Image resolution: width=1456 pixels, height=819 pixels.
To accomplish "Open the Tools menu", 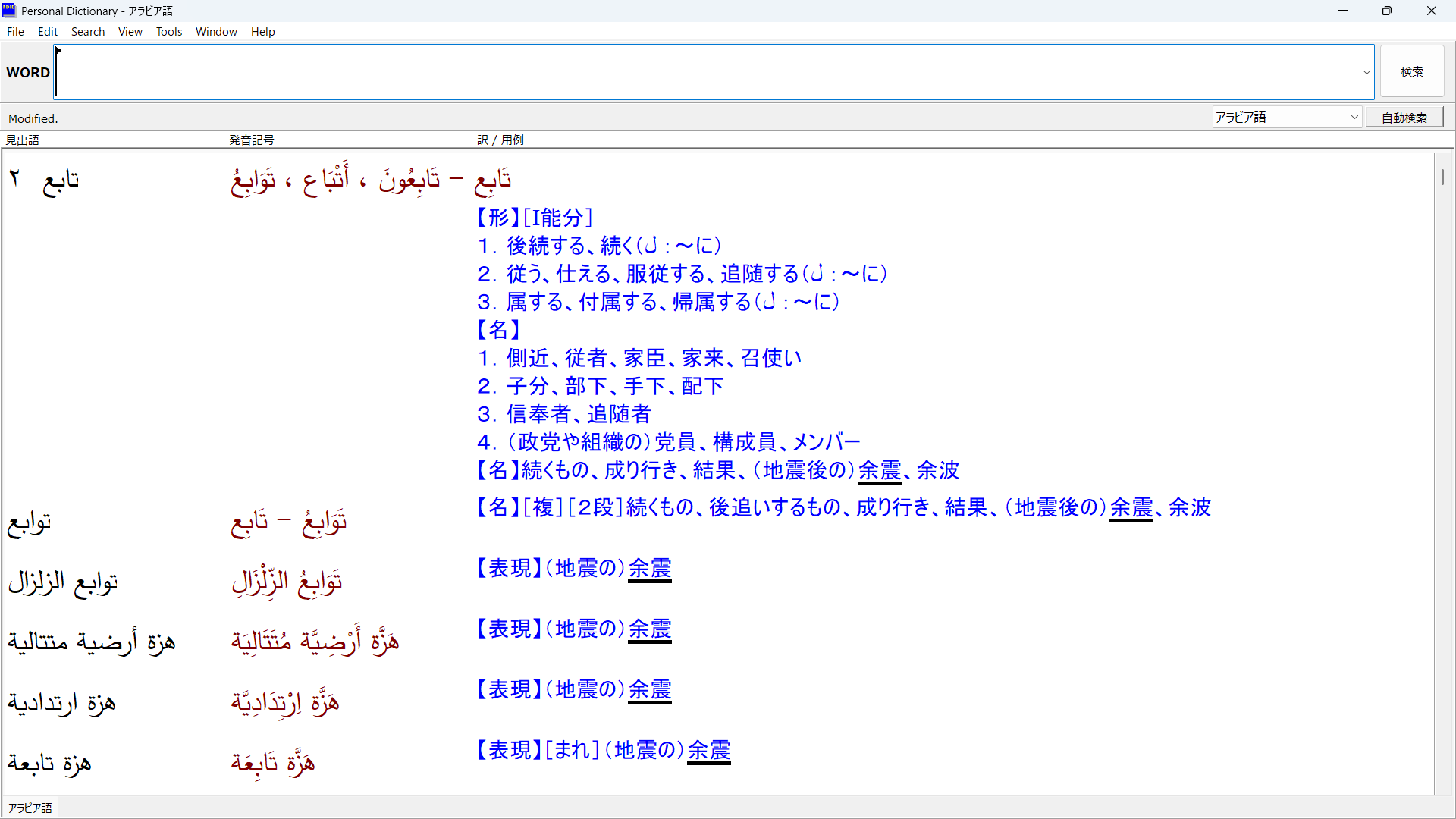I will coord(169,32).
